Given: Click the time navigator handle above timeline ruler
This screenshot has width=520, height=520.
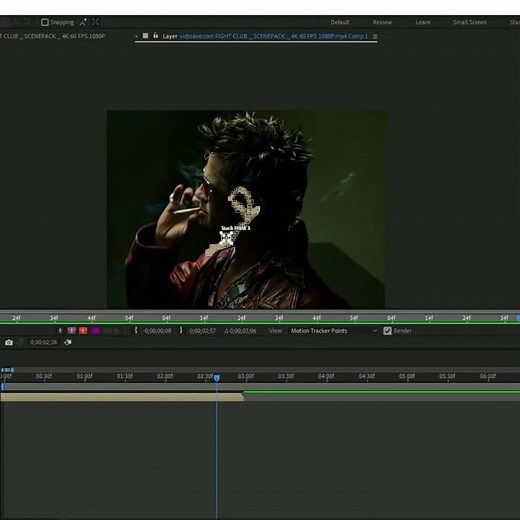Looking at the screenshot, I should pyautogui.click(x=8, y=370).
